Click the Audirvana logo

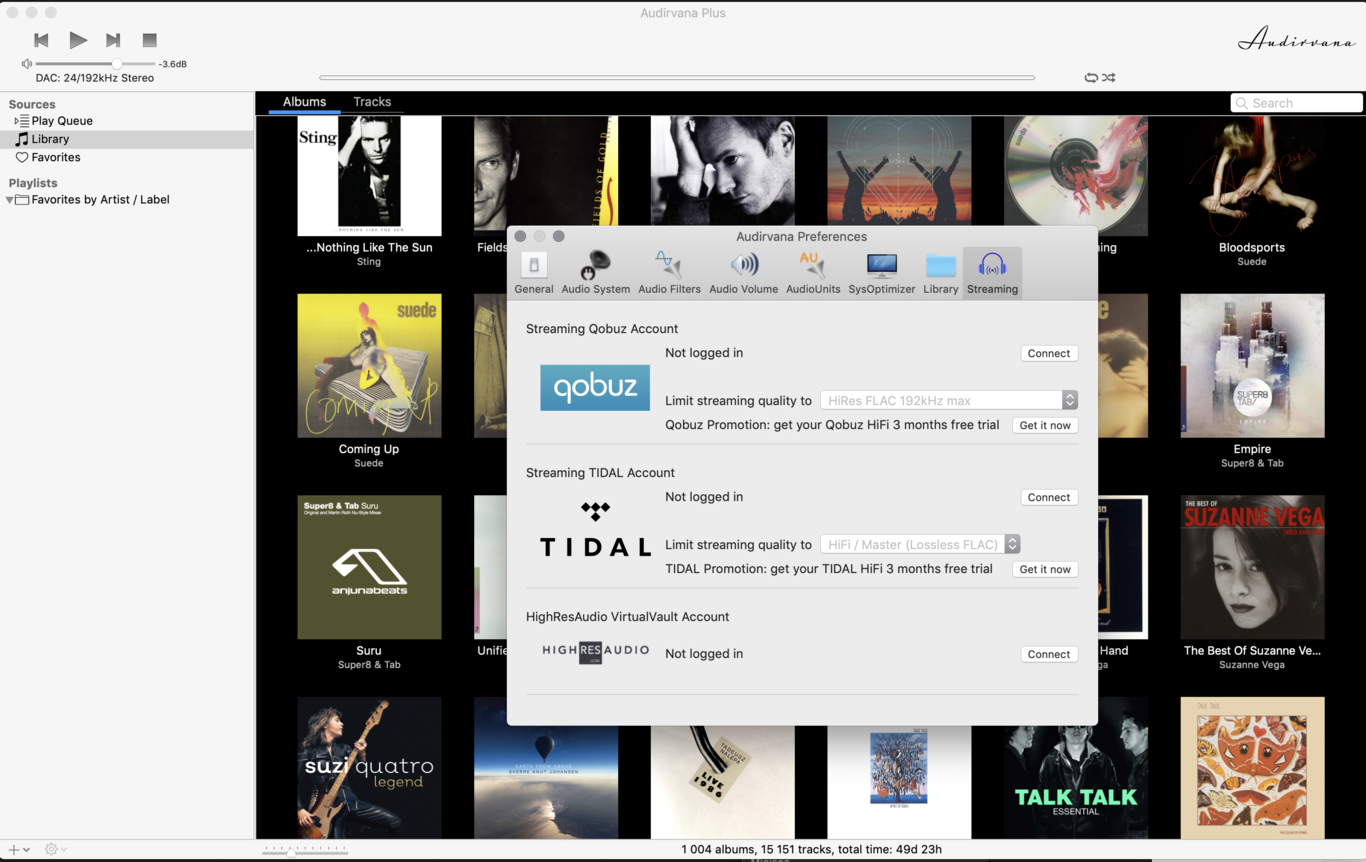coord(1296,40)
